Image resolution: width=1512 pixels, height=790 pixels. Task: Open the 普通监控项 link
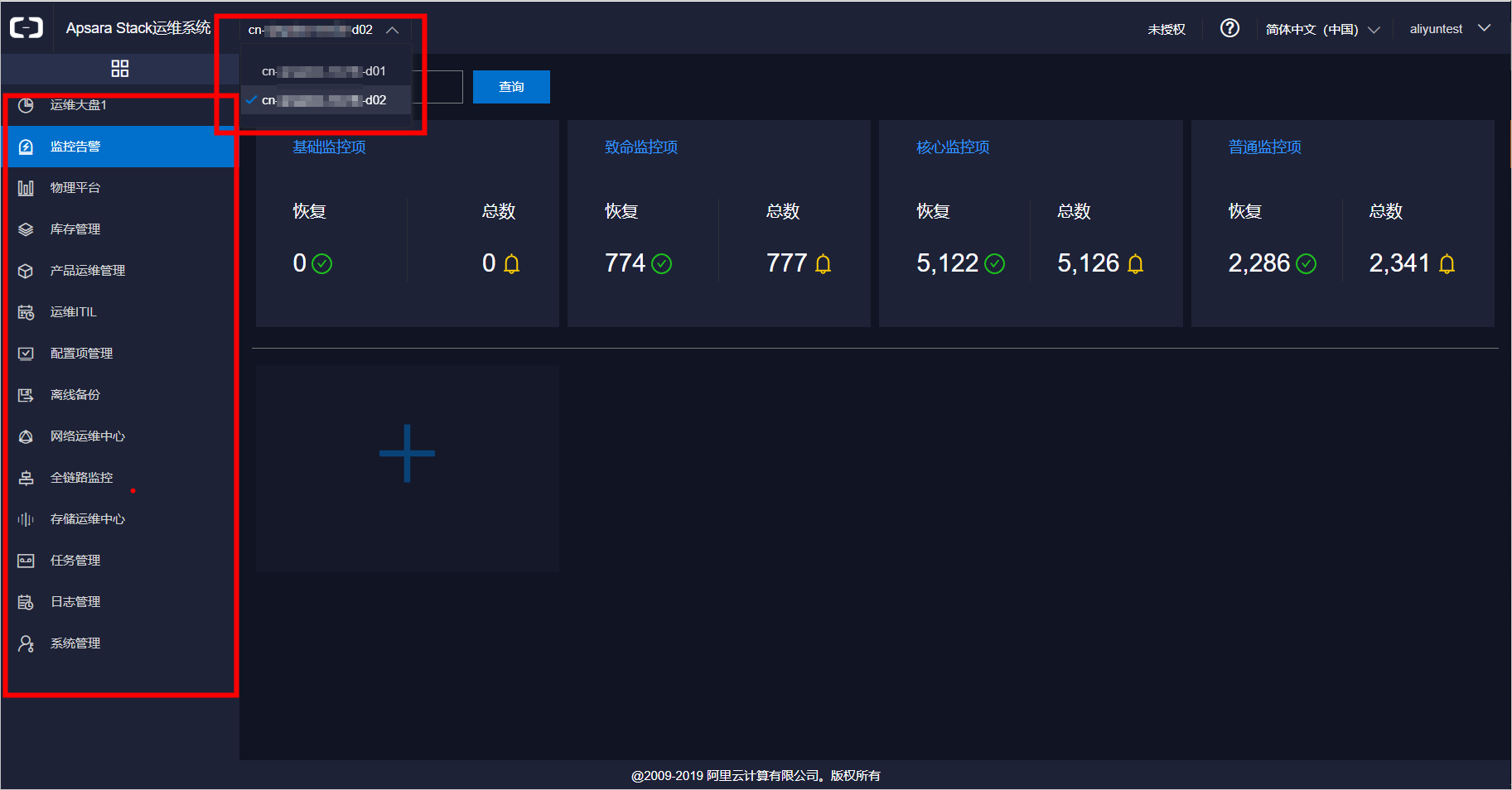(x=1265, y=147)
